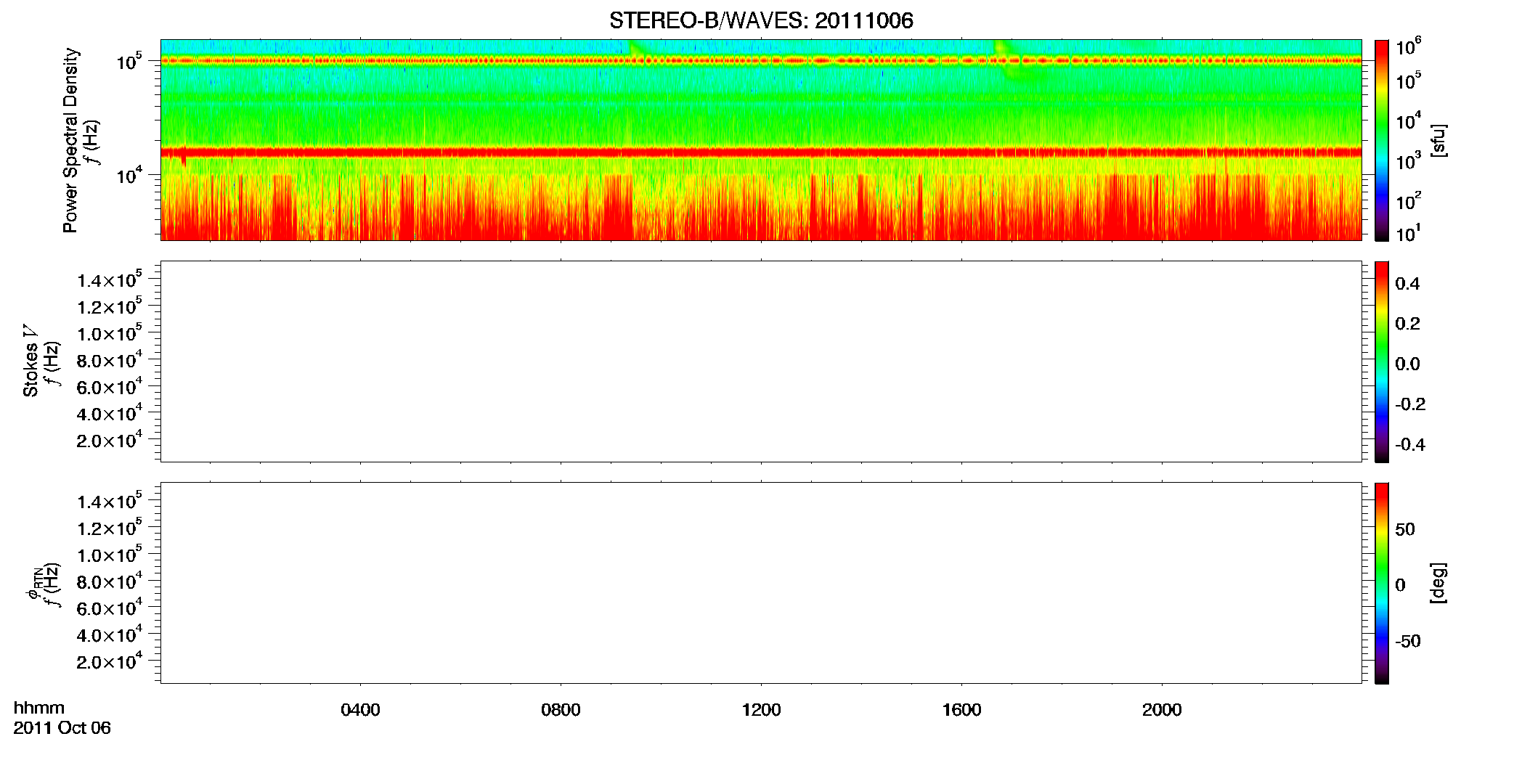The height and width of the screenshot is (784, 1522).
Task: Click the empty phi RTN plot panel
Action: 761,583
